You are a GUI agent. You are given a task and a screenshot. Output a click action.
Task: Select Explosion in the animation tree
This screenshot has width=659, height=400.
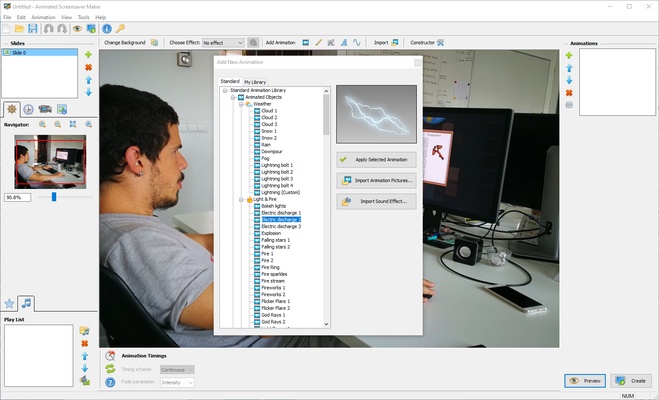point(271,233)
